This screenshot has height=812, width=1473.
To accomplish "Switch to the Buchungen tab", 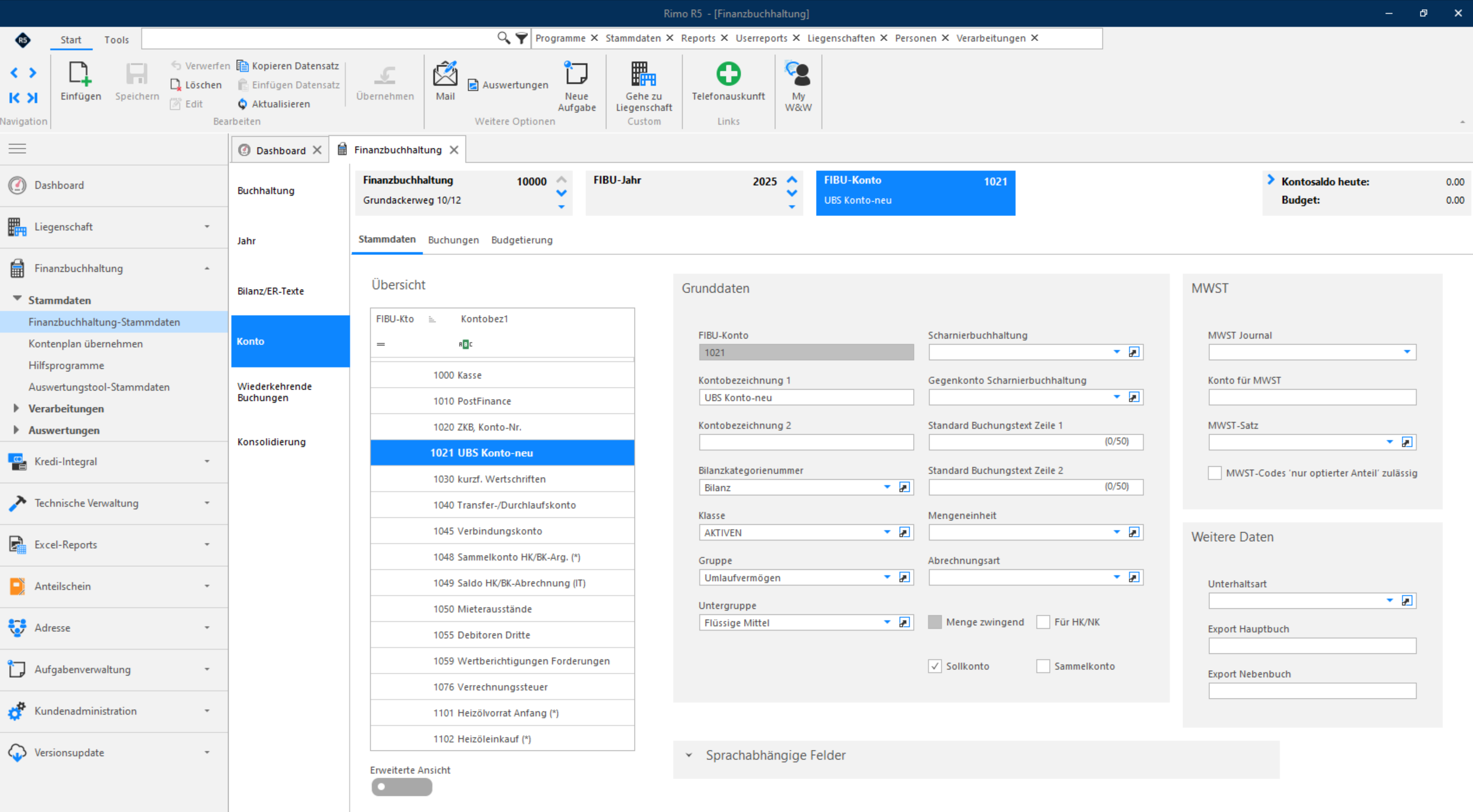I will click(453, 240).
